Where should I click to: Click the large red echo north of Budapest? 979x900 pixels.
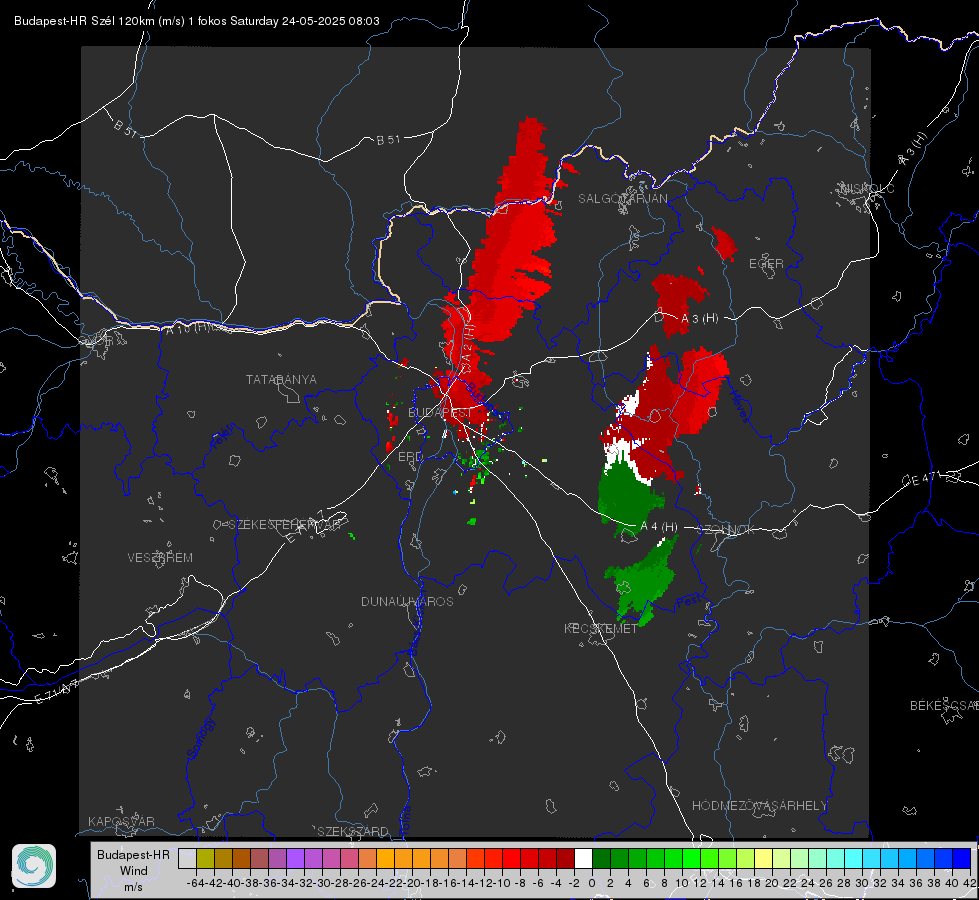[x=511, y=250]
